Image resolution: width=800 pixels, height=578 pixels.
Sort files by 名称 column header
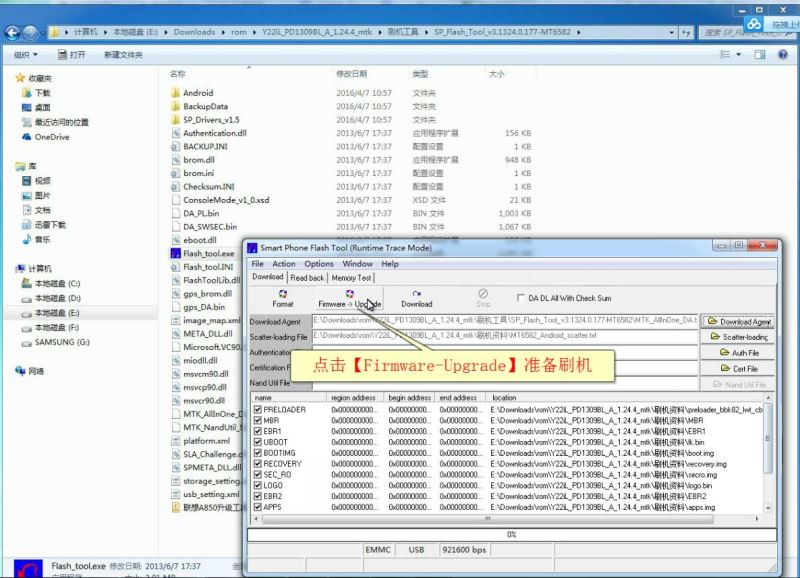click(x=178, y=74)
